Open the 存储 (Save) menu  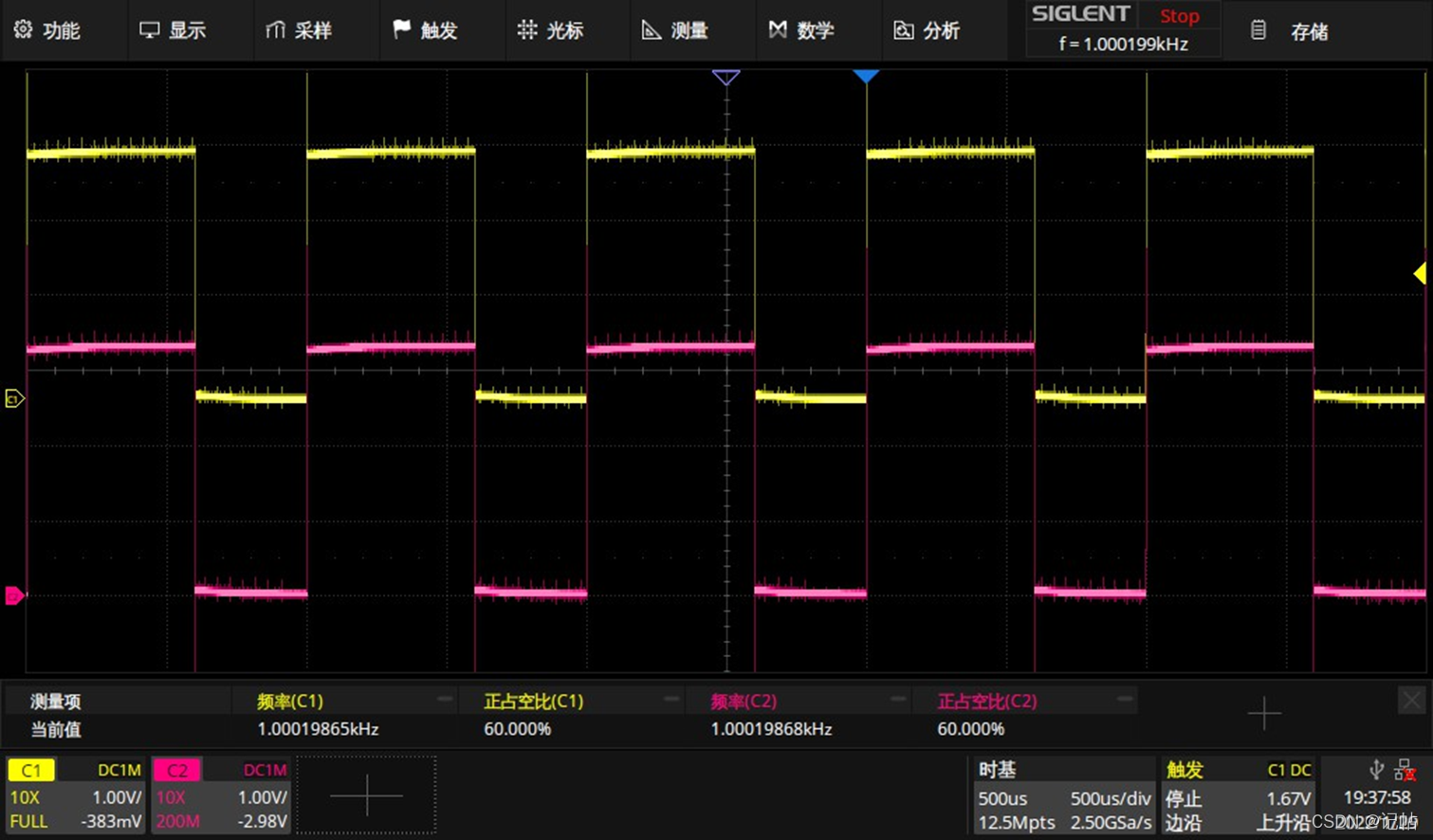1290,31
